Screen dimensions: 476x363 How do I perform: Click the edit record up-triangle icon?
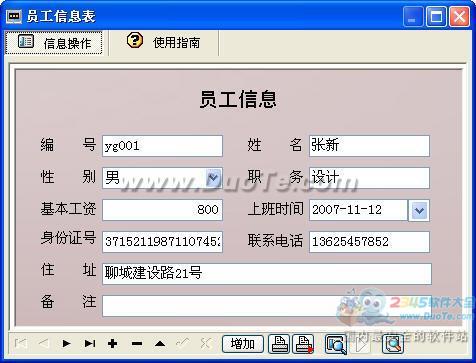click(x=160, y=343)
